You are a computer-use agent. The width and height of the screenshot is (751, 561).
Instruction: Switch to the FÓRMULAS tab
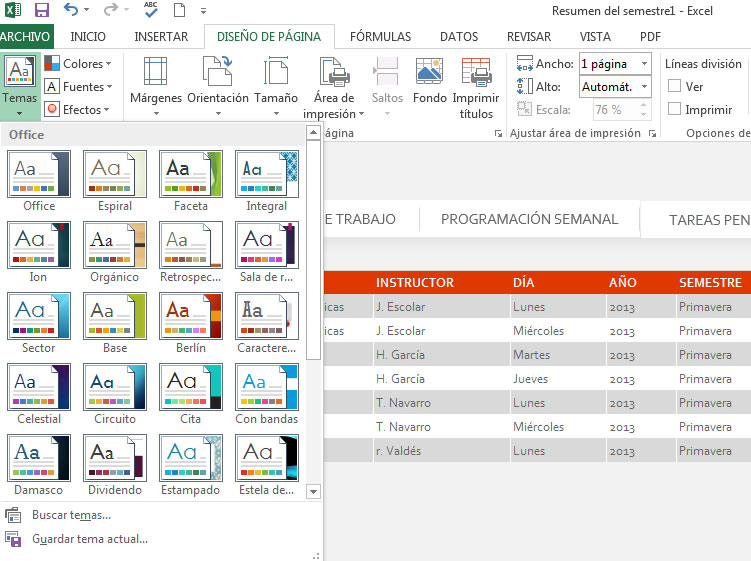(x=380, y=36)
